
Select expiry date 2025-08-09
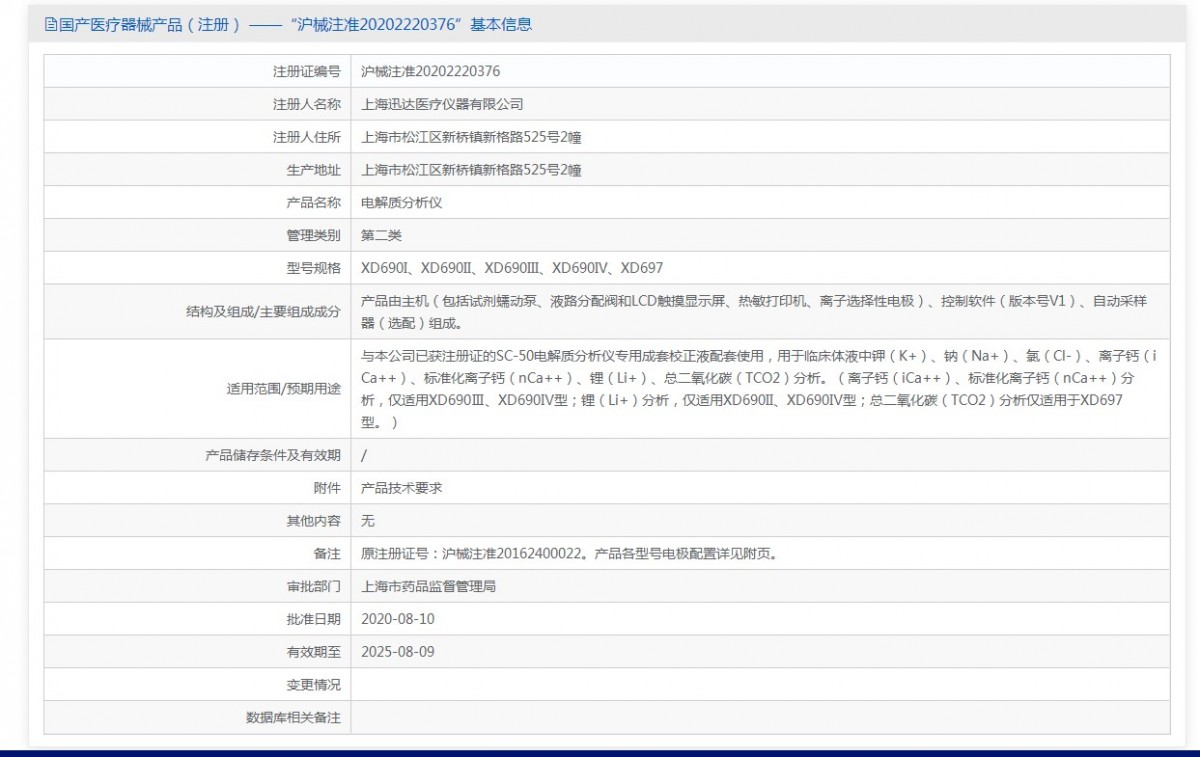(x=398, y=652)
